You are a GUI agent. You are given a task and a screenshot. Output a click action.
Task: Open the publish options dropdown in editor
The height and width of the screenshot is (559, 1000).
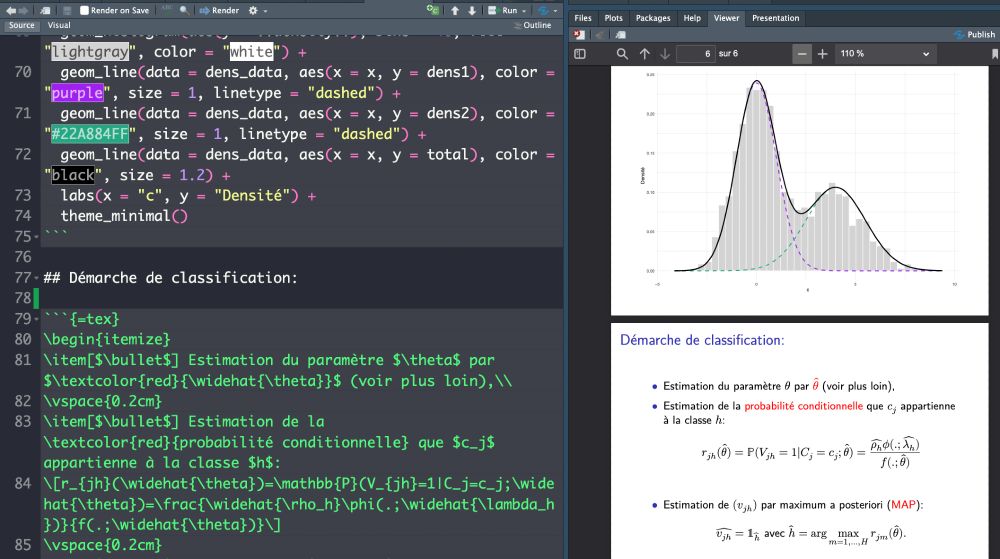(x=555, y=11)
